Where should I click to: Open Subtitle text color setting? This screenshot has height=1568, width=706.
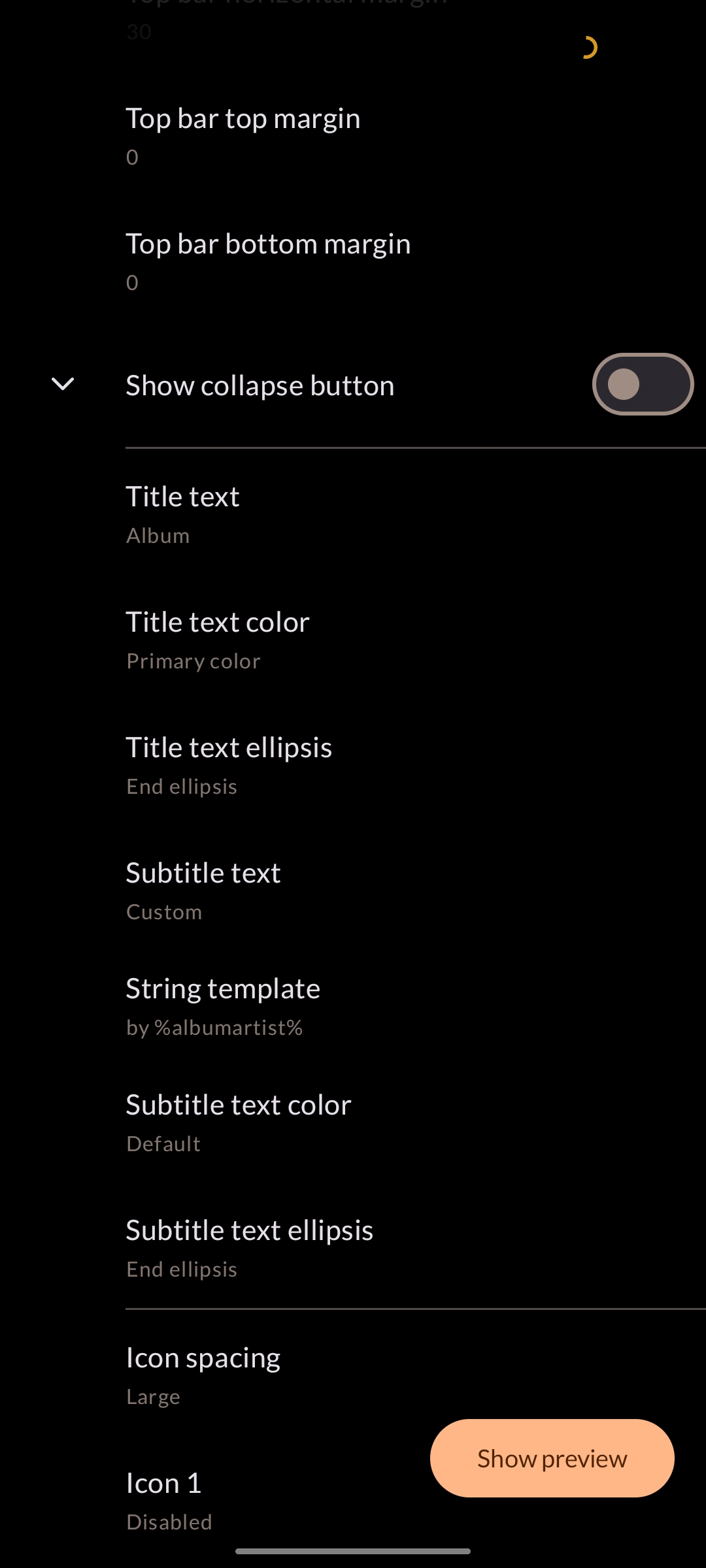tap(353, 1123)
